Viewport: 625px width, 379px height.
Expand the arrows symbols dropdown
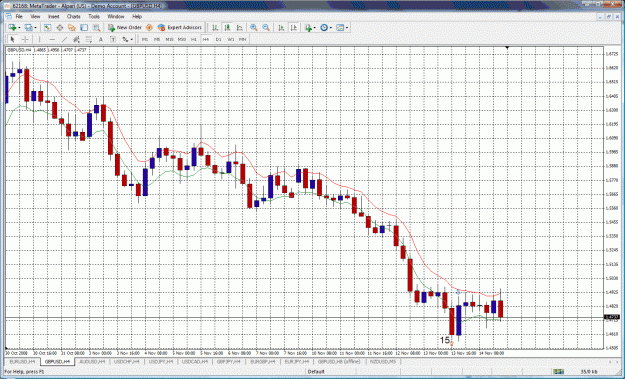pyautogui.click(x=132, y=39)
